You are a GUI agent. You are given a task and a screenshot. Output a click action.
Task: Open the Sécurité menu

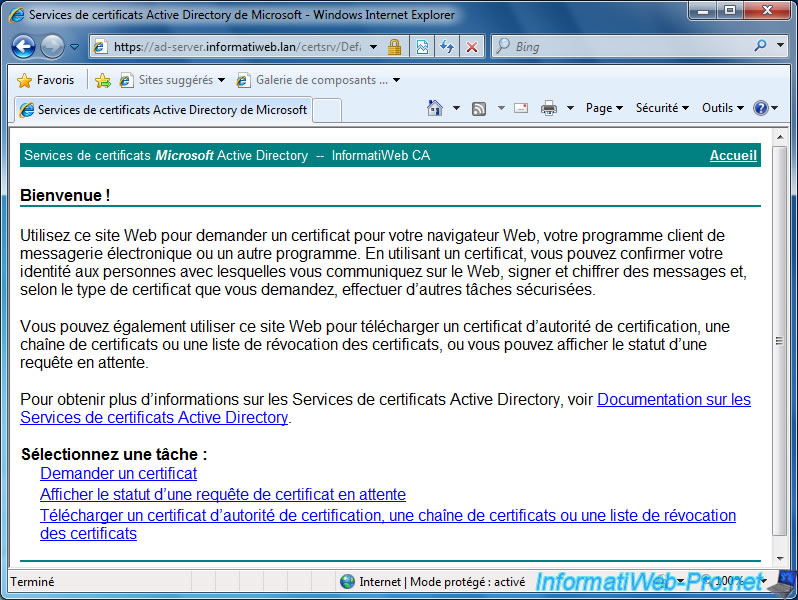(662, 108)
